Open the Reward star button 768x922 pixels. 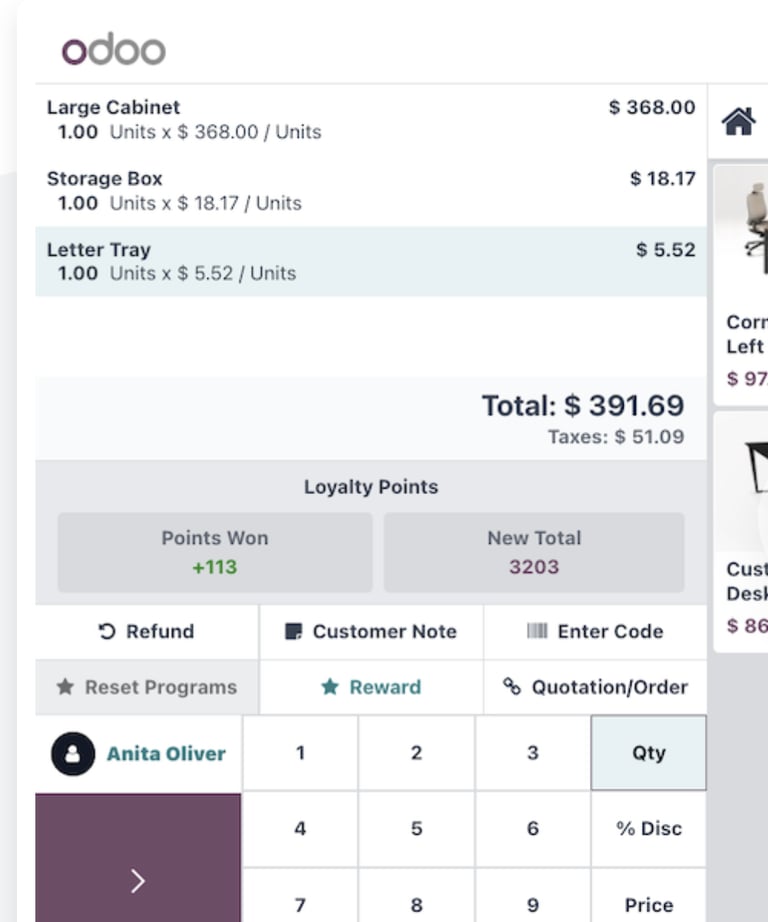[371, 687]
